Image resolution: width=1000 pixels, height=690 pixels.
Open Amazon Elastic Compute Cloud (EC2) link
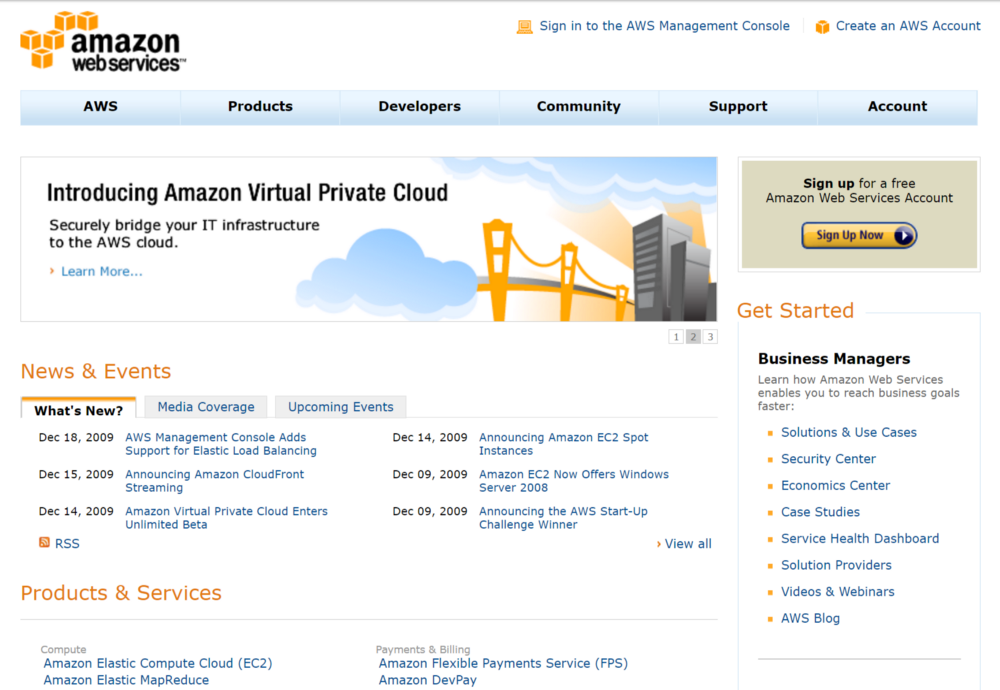[158, 663]
